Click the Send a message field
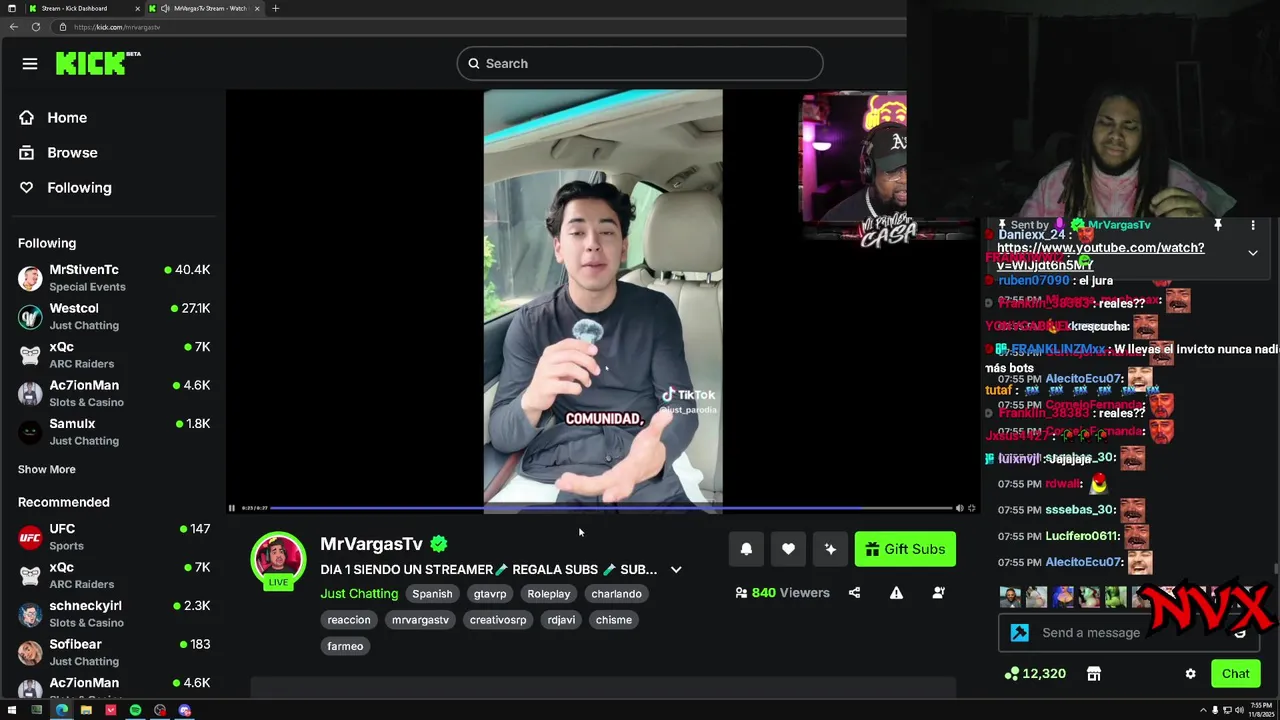 [1129, 632]
